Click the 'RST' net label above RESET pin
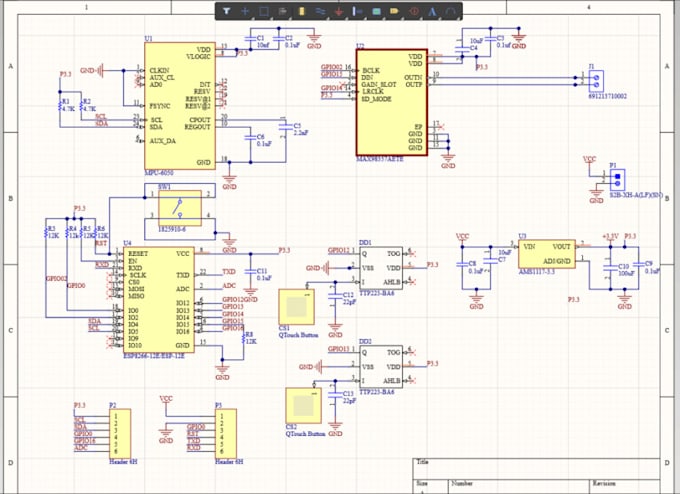 coord(101,243)
